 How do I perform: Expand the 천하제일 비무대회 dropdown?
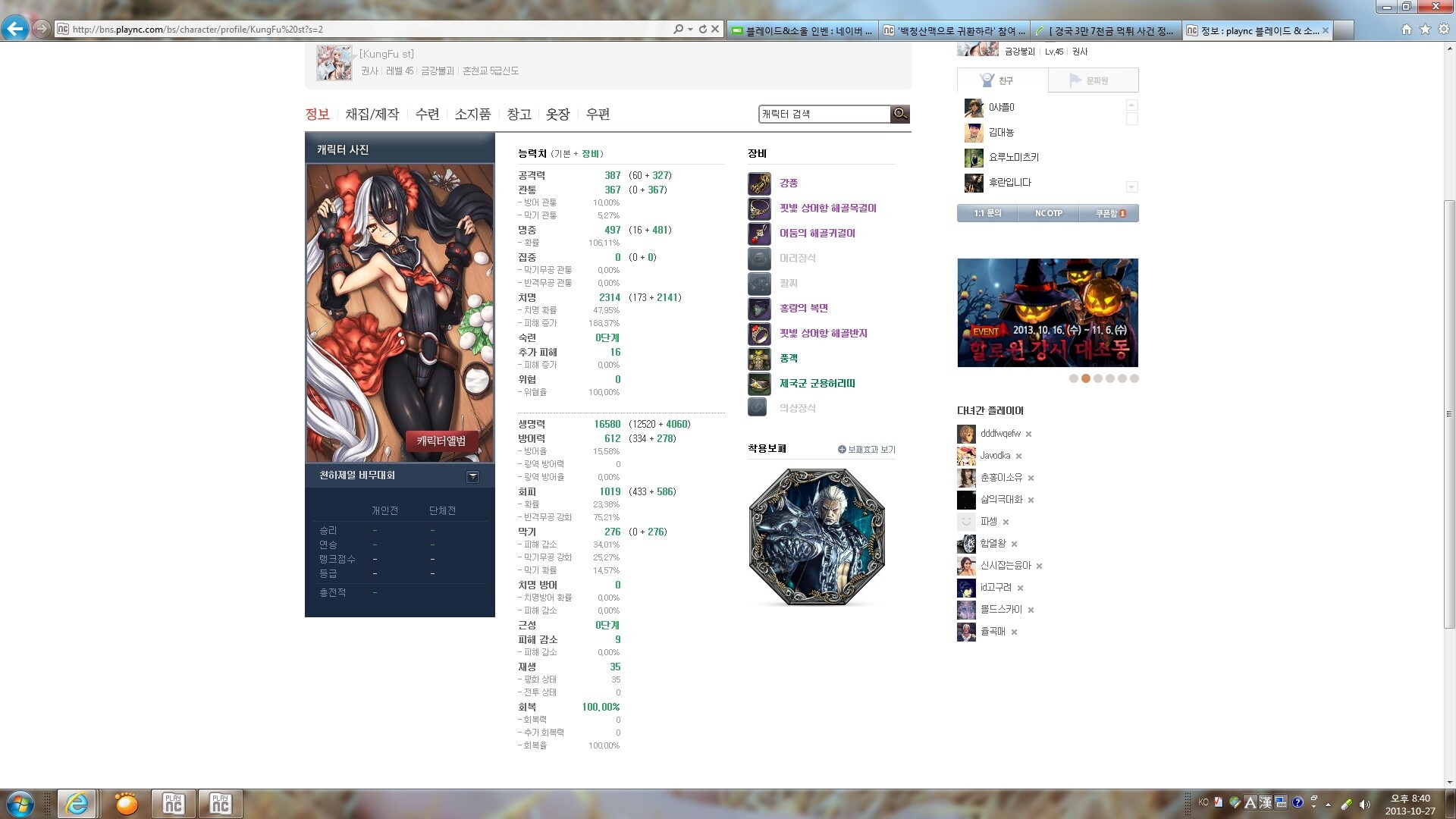473,477
